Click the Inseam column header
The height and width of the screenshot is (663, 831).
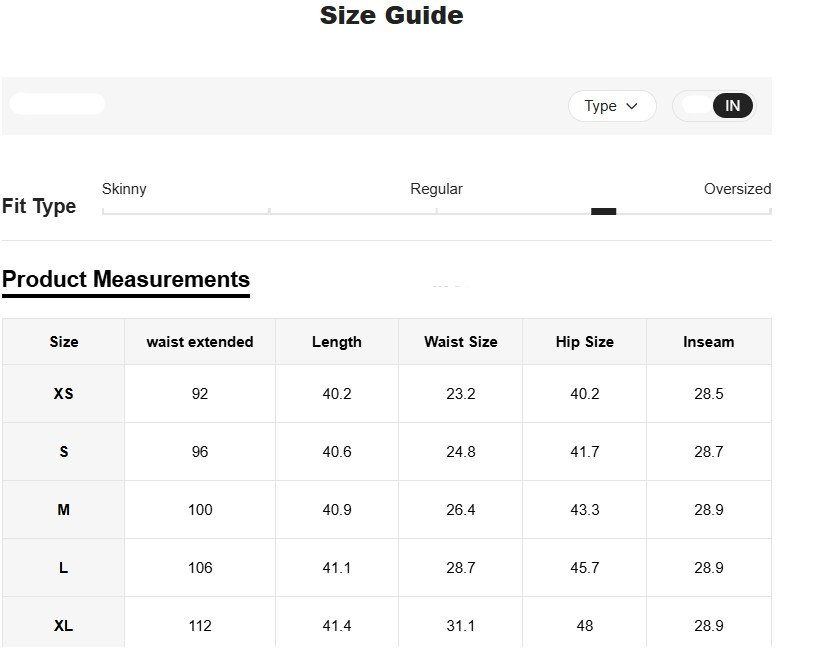(x=709, y=341)
